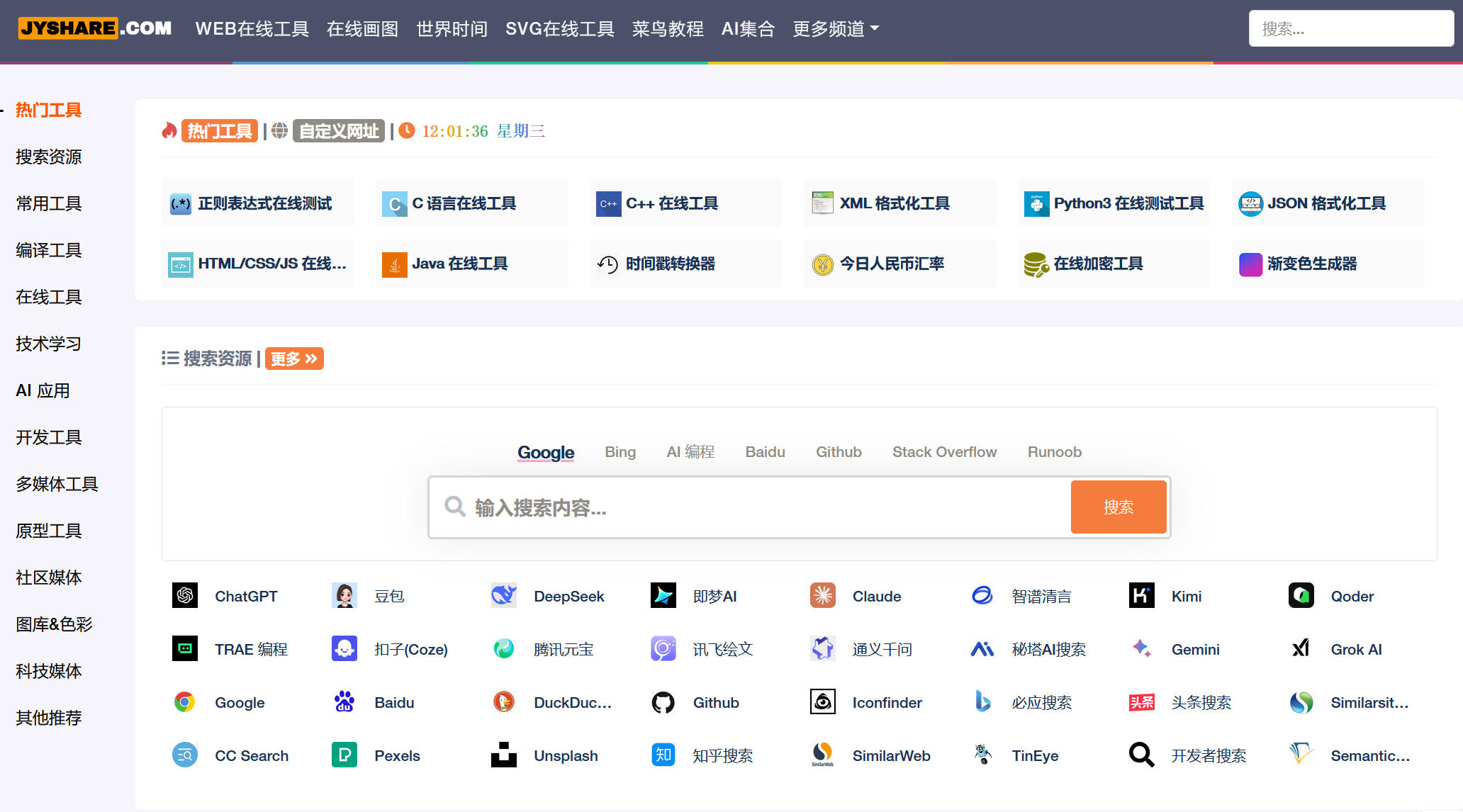Click the Unsplash logo icon
1463x812 pixels.
[x=504, y=755]
